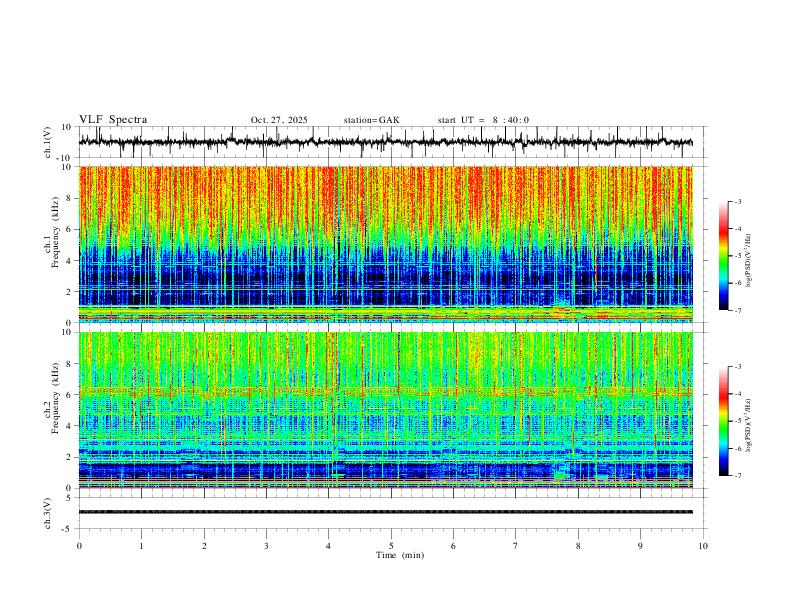Screen dimensions: 792x612
Task: Click the "Time (min)" axis label
Action: 400,555
